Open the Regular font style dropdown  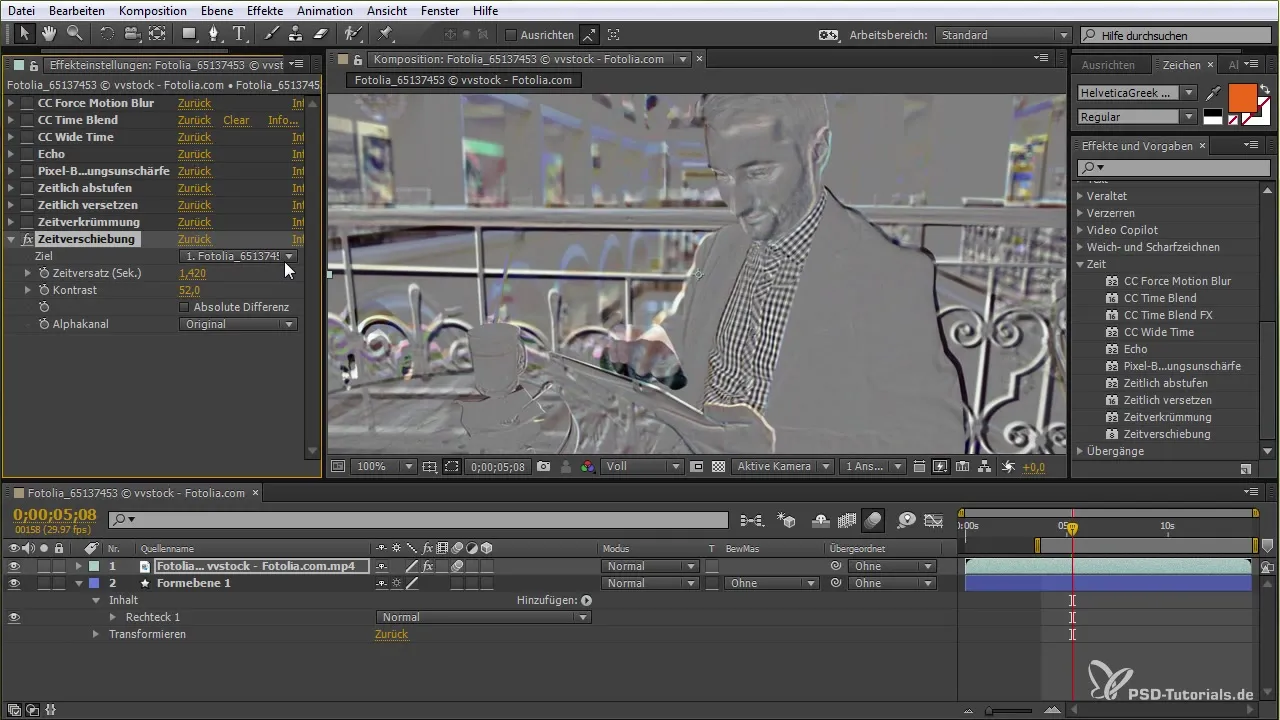(1137, 117)
